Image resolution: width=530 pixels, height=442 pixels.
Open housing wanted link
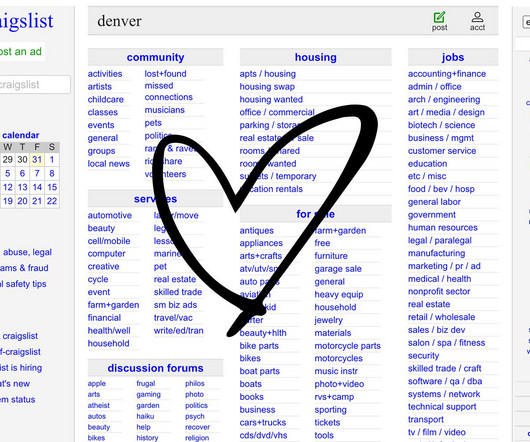pos(271,99)
